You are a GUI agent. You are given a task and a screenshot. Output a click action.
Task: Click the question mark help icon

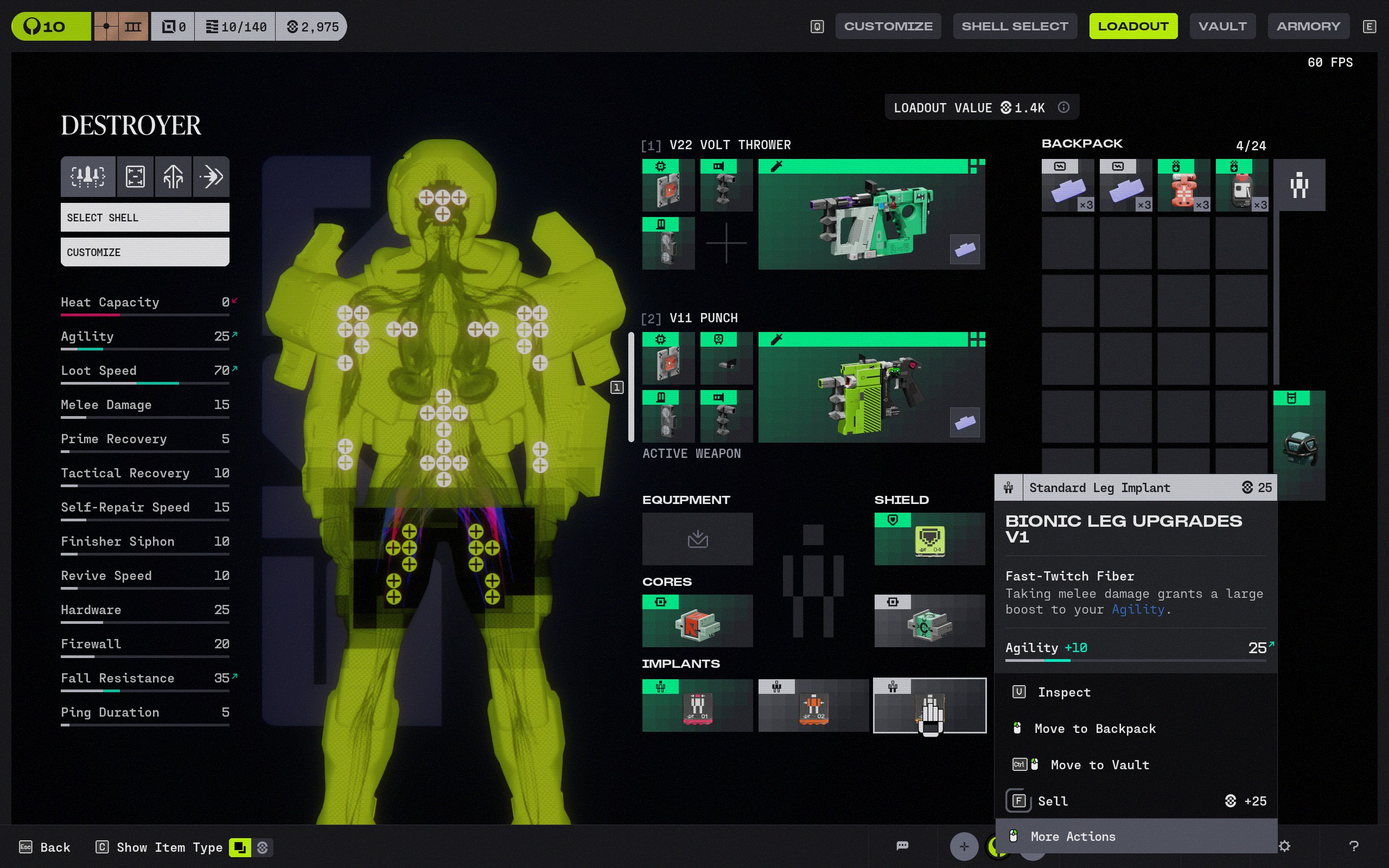(1353, 846)
